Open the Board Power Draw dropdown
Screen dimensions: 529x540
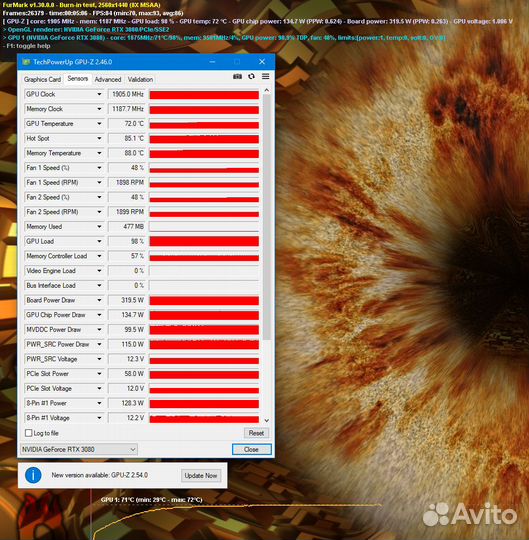(x=99, y=300)
